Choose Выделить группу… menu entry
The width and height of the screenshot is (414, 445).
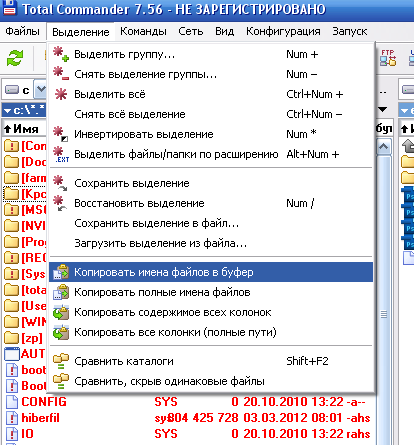click(x=211, y=54)
